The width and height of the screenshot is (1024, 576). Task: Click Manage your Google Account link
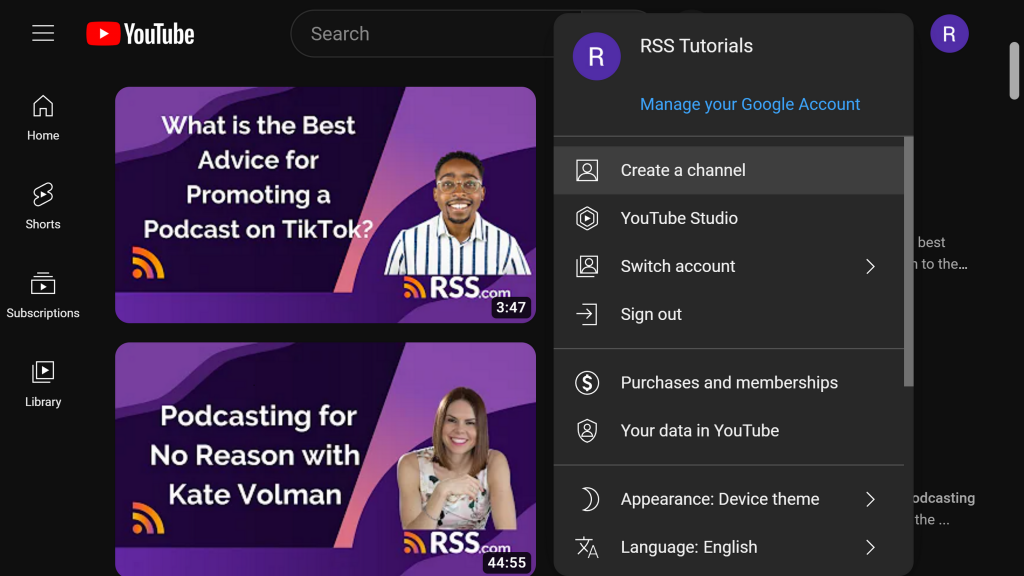[750, 104]
